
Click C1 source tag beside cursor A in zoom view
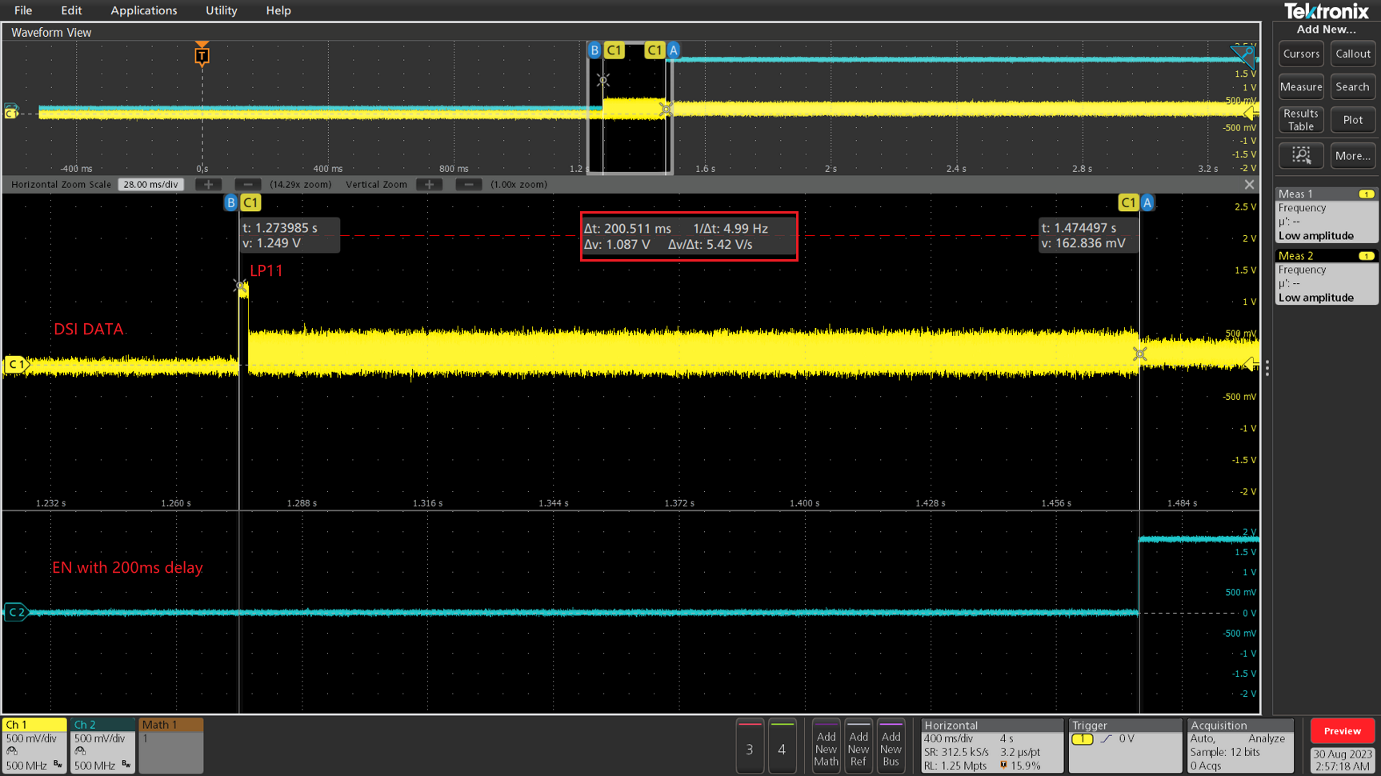tap(1128, 203)
